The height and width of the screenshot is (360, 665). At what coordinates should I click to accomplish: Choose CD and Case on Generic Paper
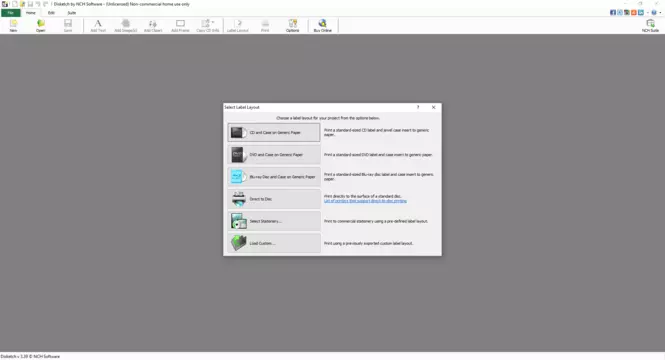point(274,133)
